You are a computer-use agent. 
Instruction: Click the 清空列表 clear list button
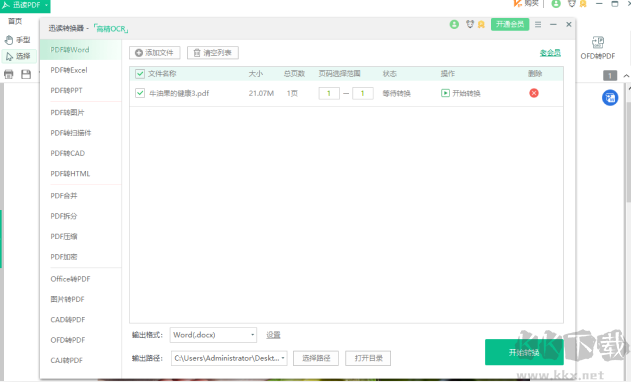213,53
